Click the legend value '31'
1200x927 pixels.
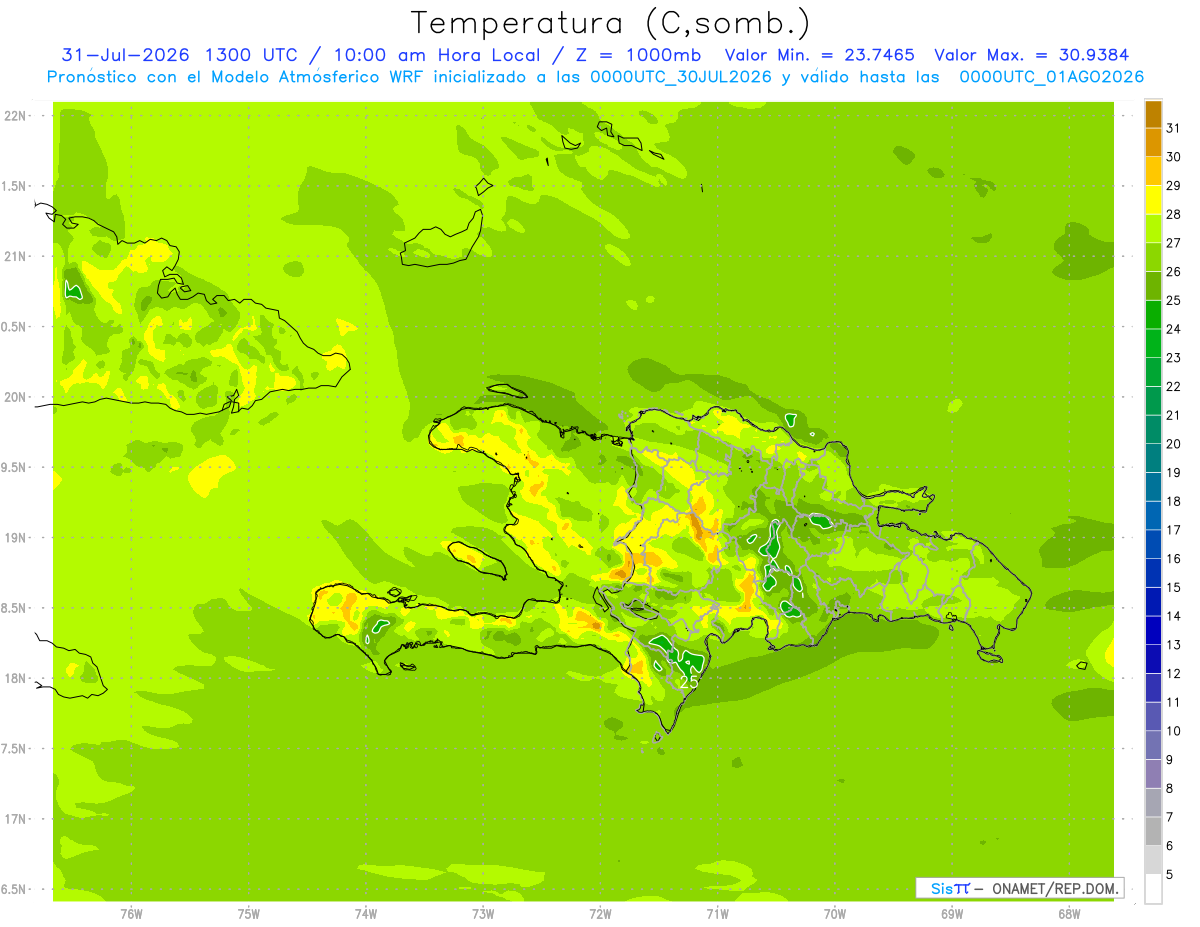pos(1174,128)
